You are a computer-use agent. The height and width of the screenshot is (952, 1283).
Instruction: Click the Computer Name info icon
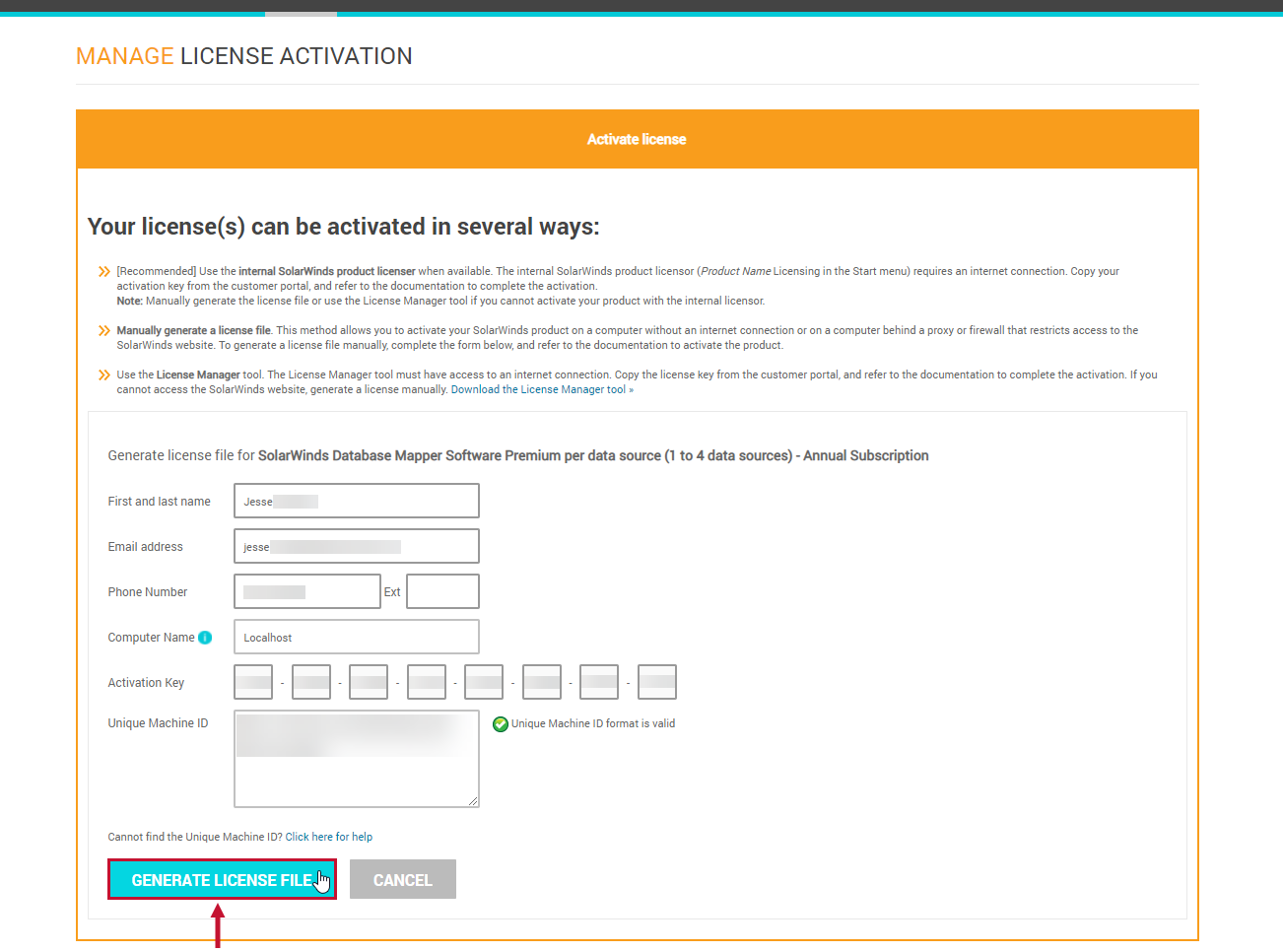coord(205,638)
